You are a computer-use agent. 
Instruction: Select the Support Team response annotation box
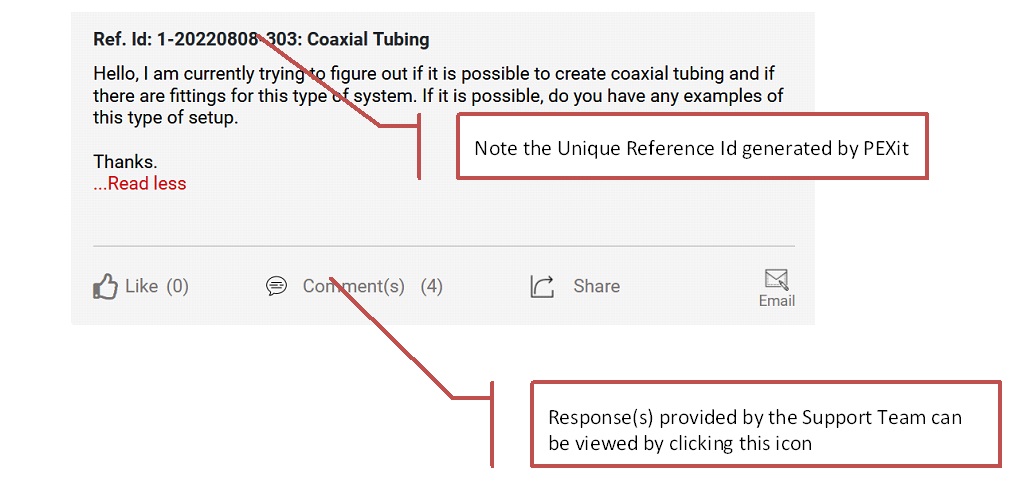point(765,424)
